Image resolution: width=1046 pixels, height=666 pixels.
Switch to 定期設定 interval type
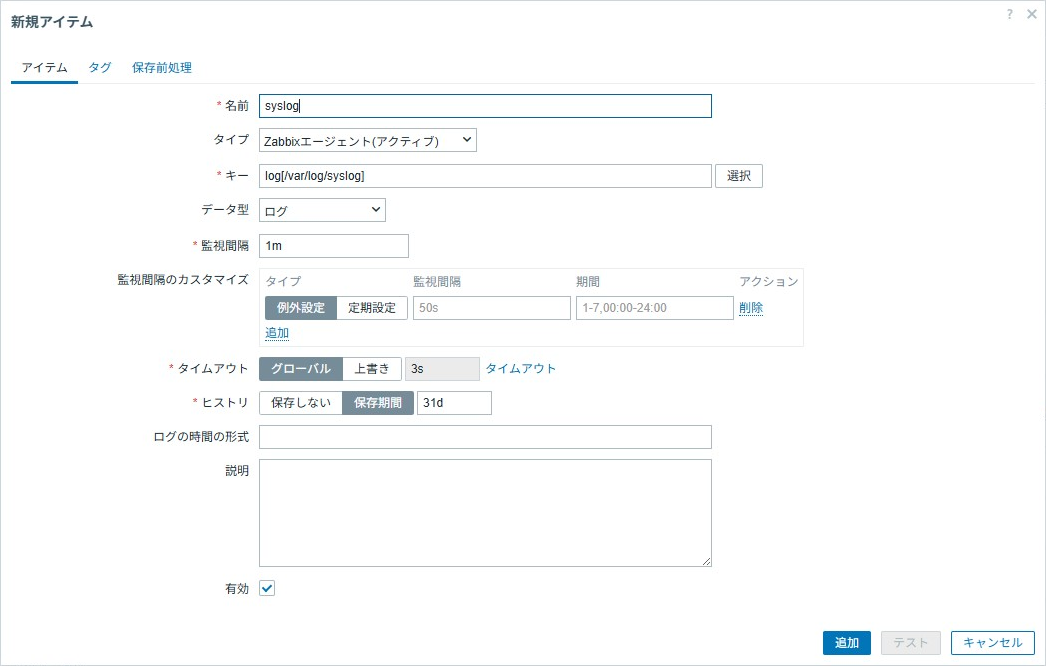374,307
